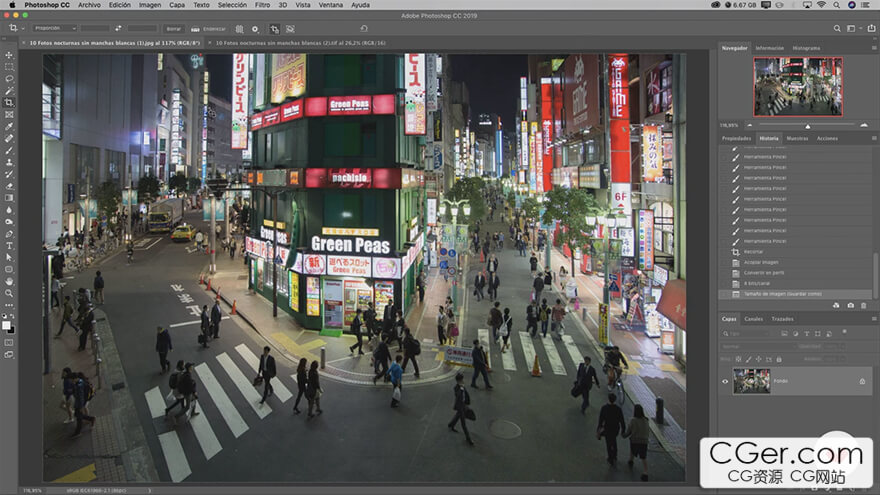880x495 pixels.
Task: Click Fondo layer lock icon
Action: [863, 382]
